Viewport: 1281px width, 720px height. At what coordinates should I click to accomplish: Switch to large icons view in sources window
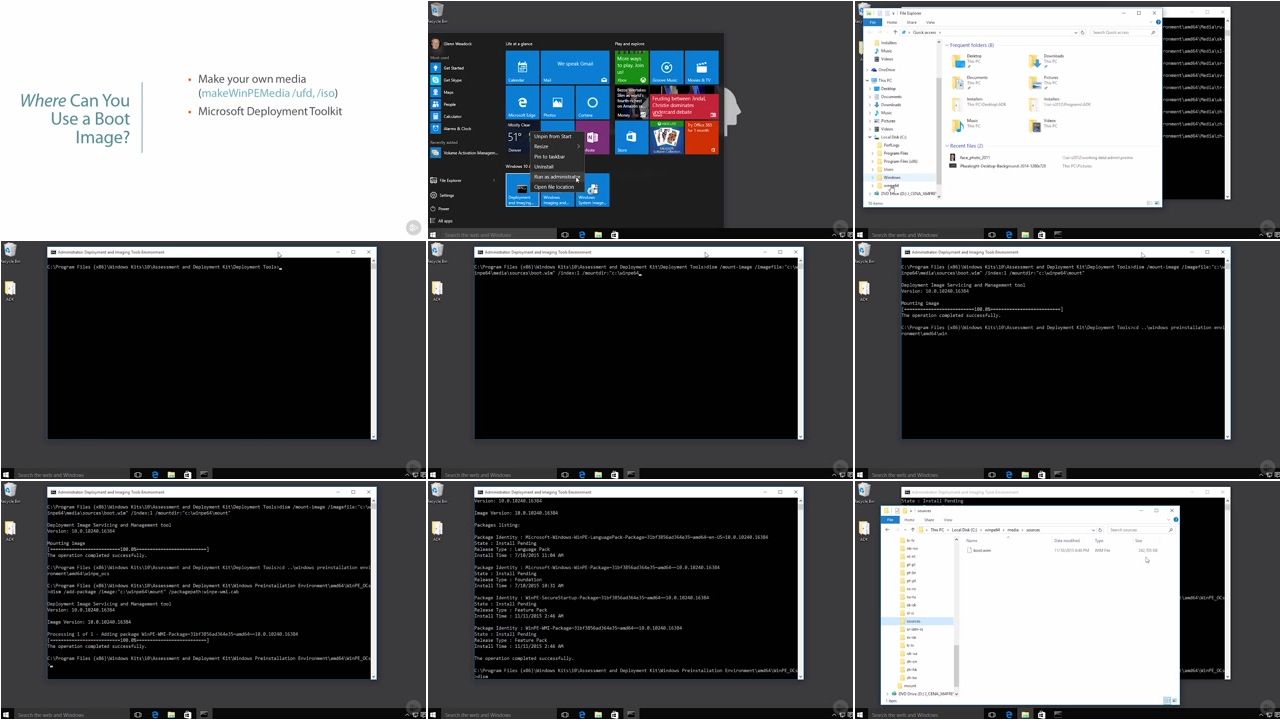tap(1173, 700)
